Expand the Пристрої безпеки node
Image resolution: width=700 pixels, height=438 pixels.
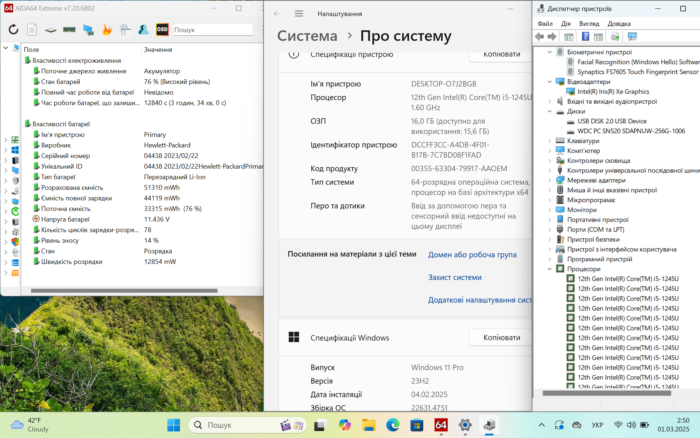tap(550, 239)
